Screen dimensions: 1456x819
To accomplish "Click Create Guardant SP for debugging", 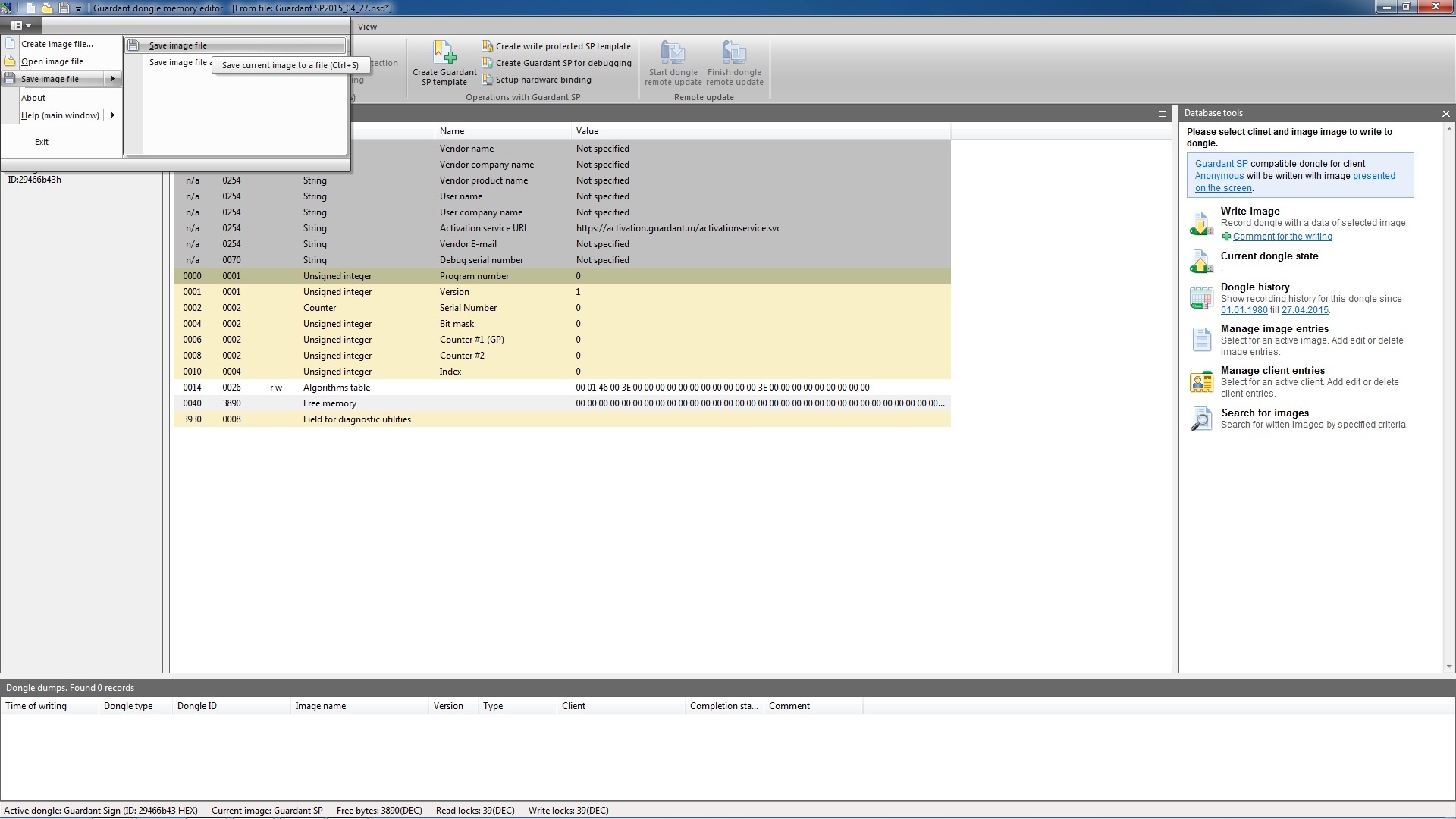I will [563, 63].
